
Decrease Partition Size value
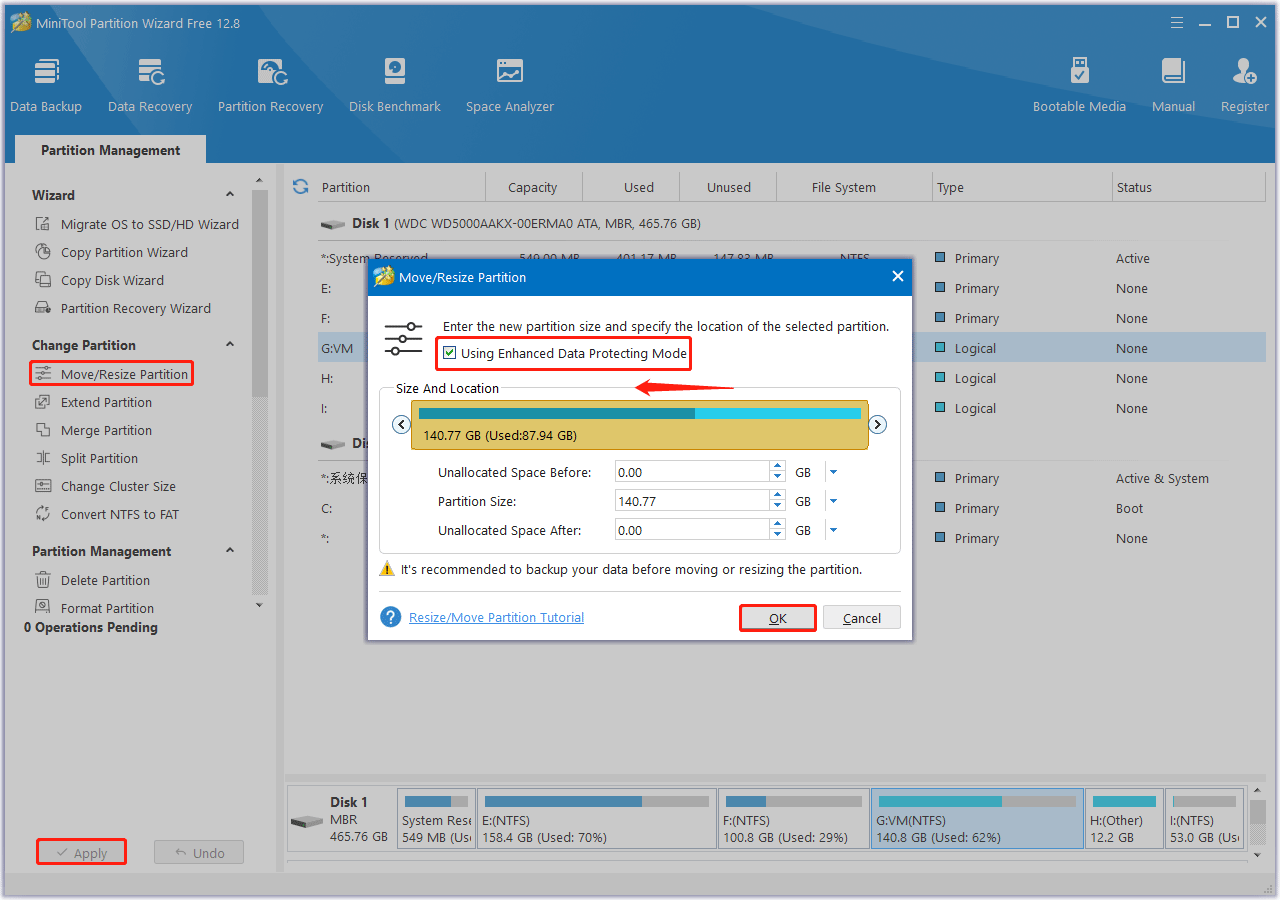pos(777,506)
